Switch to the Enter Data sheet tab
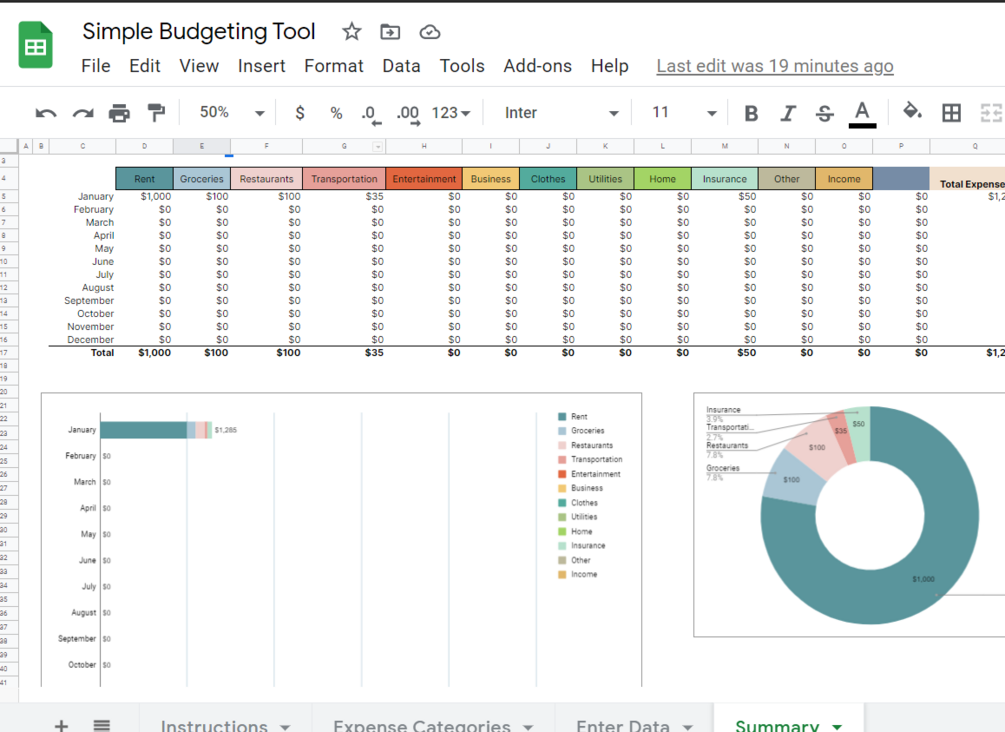1005x732 pixels. point(622,725)
